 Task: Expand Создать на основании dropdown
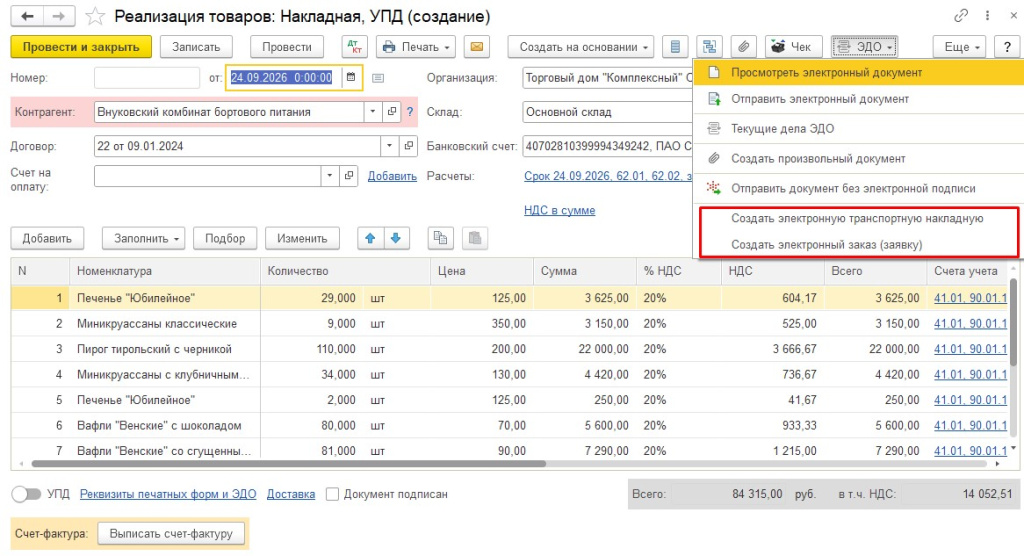pos(581,47)
